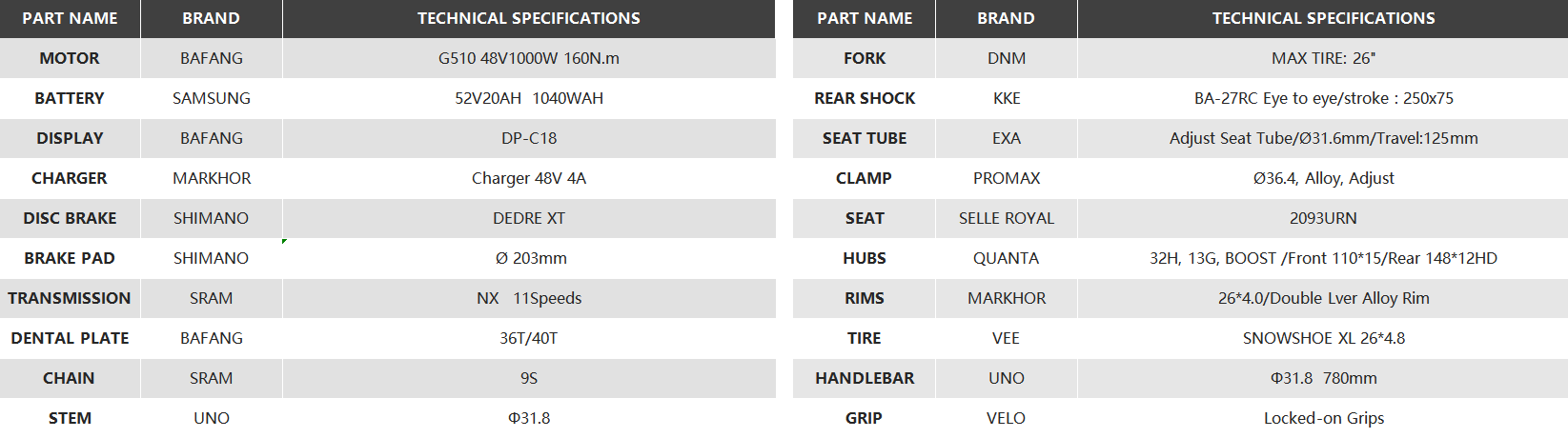Click the Charger 48V 4A cell
The height and width of the screenshot is (438, 1568).
point(528,178)
